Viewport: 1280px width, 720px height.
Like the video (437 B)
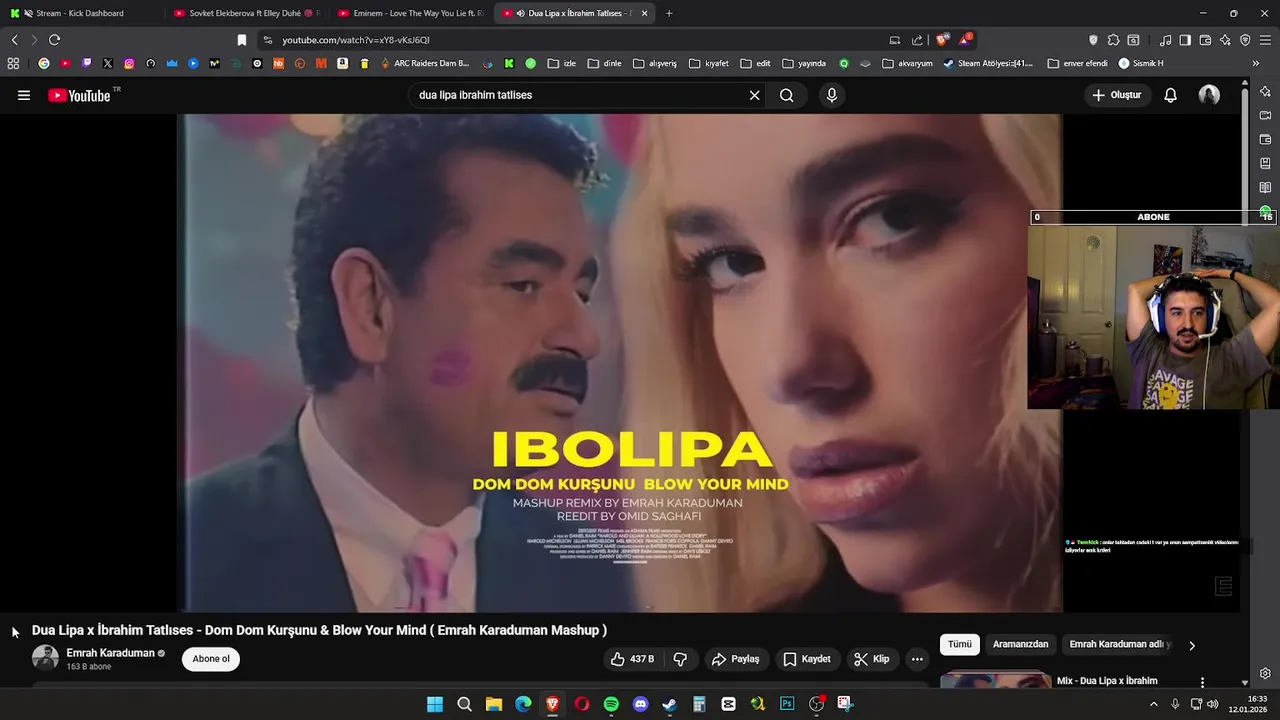pyautogui.click(x=633, y=659)
